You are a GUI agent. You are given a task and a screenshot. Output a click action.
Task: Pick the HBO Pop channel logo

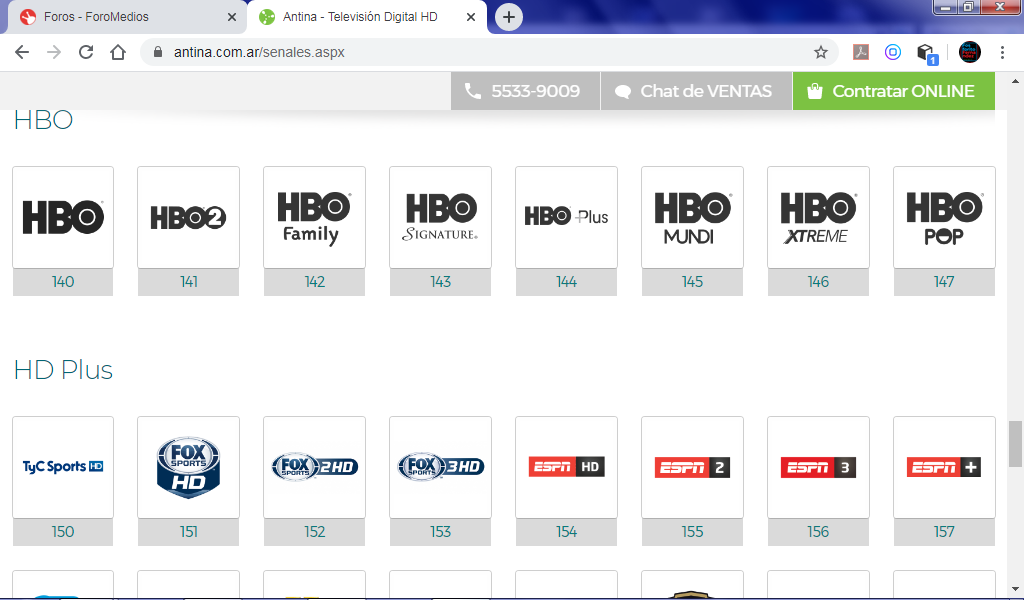pyautogui.click(x=944, y=217)
